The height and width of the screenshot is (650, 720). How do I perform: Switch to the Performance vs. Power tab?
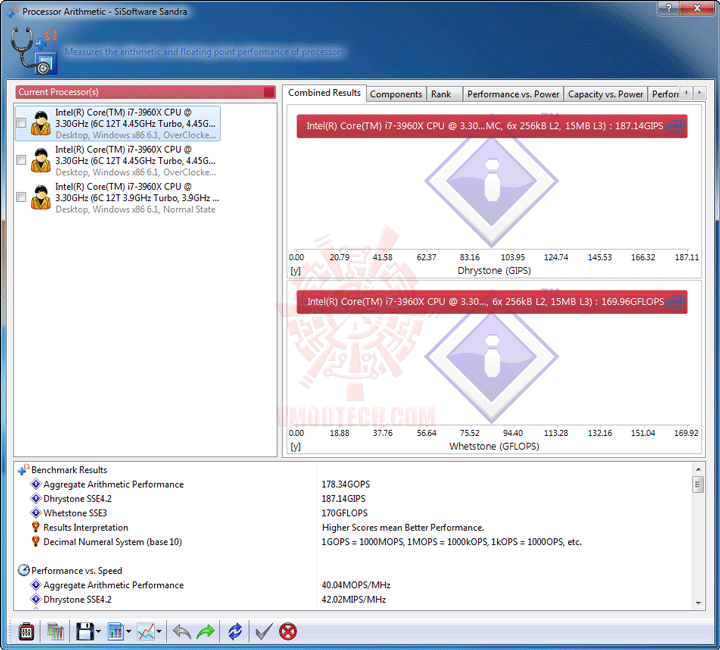[513, 94]
